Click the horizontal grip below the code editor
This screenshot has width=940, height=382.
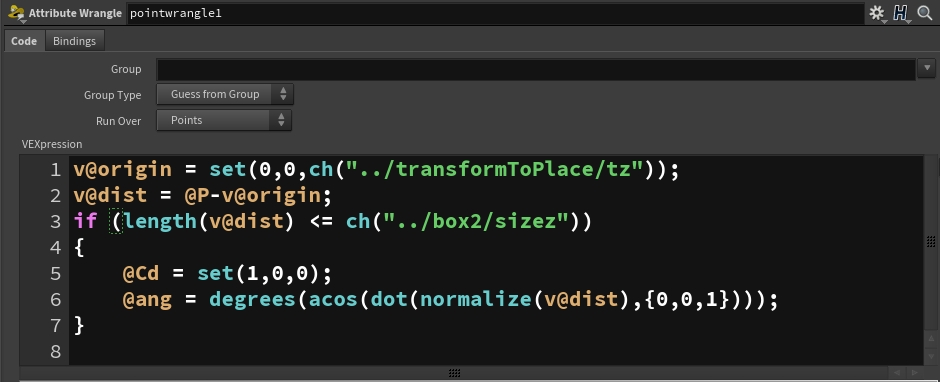coord(454,373)
